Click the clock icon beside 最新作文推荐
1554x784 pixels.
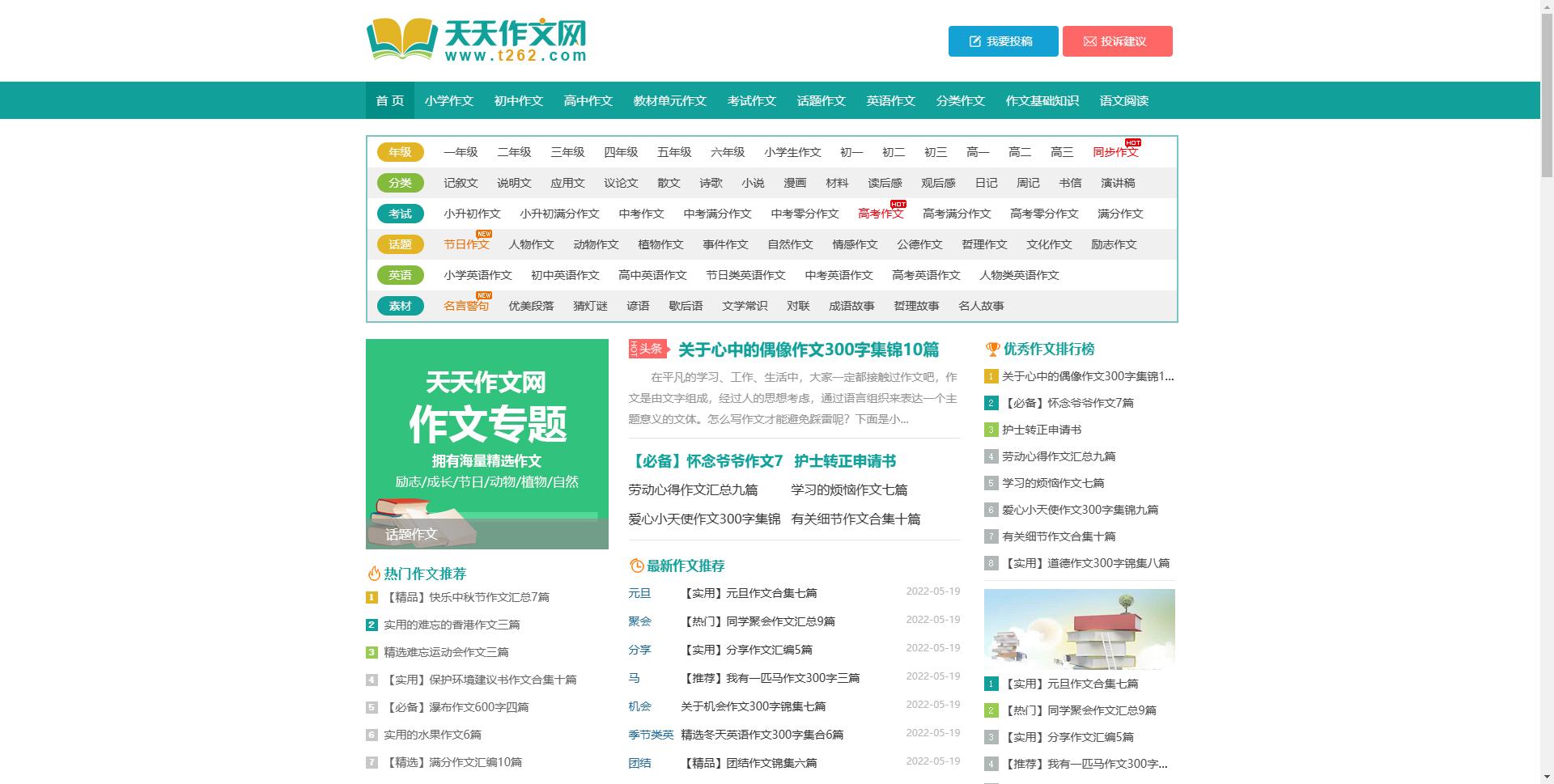tap(635, 566)
